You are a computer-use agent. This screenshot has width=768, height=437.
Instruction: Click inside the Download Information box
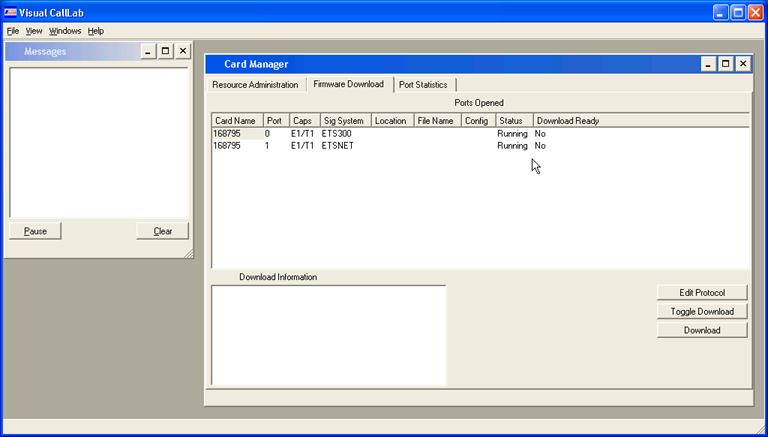329,335
